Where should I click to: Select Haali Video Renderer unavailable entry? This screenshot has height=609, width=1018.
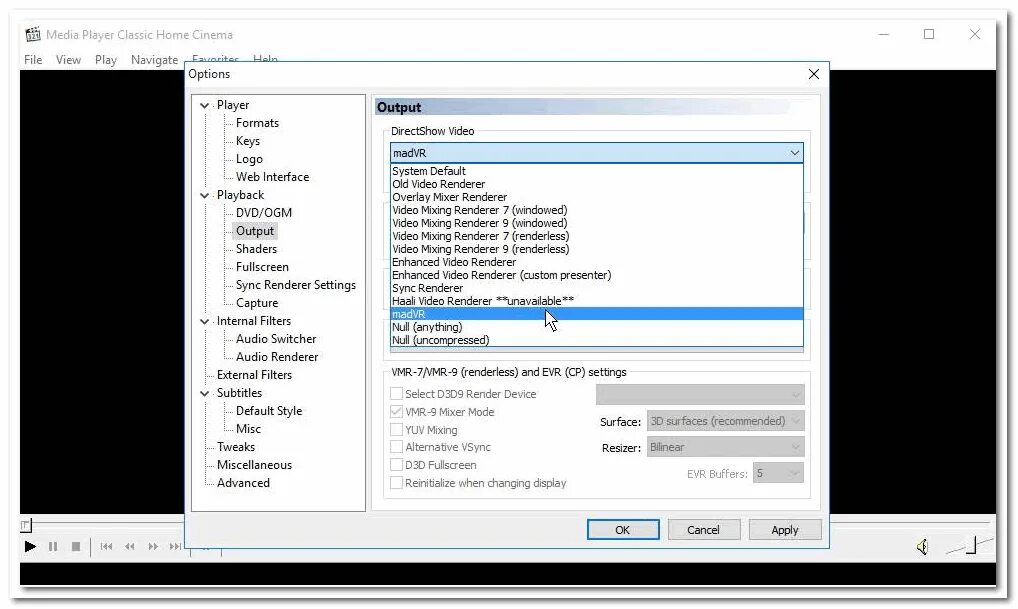[597, 301]
